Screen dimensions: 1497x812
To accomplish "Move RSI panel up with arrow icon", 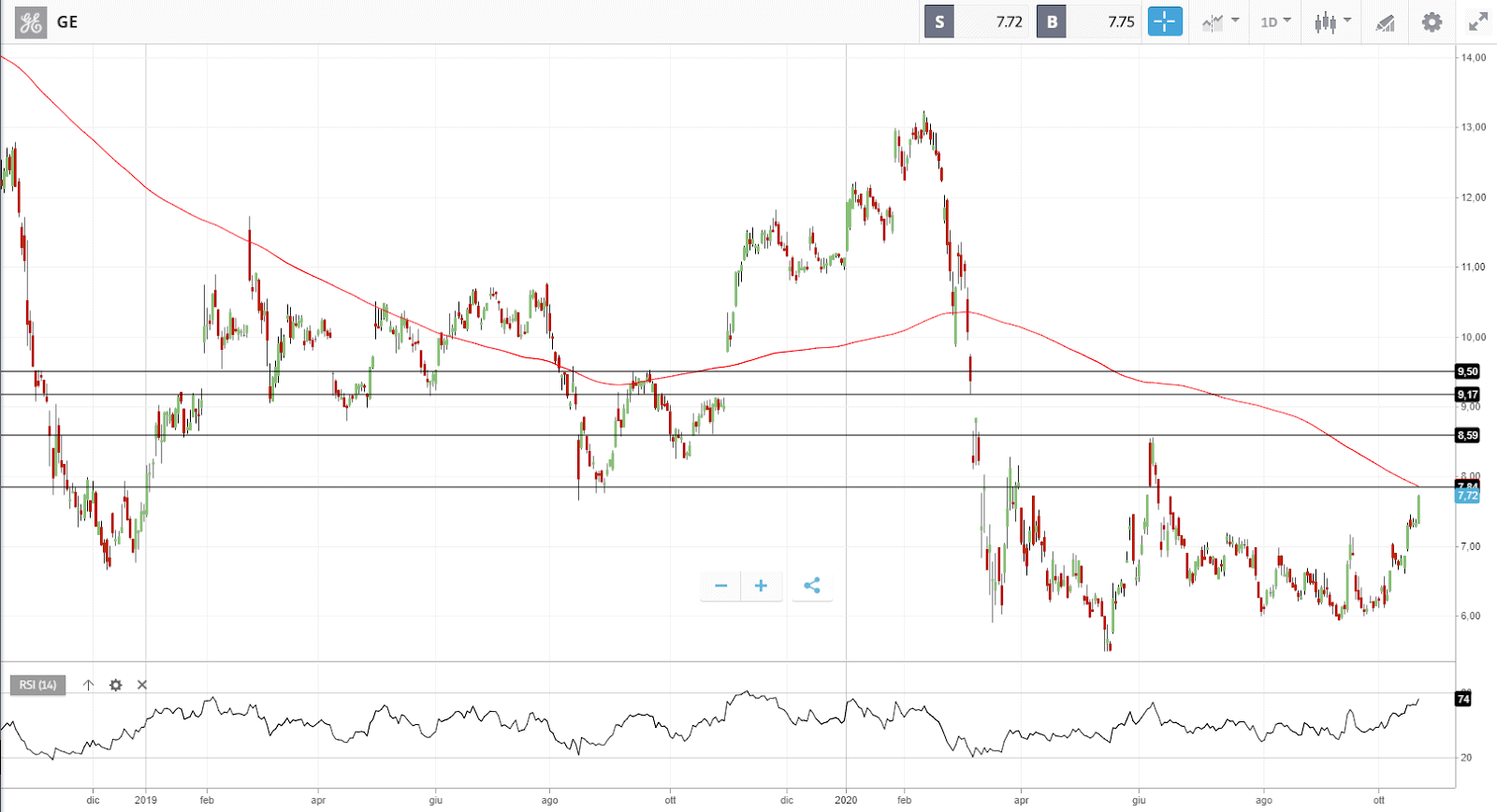I will [x=88, y=685].
